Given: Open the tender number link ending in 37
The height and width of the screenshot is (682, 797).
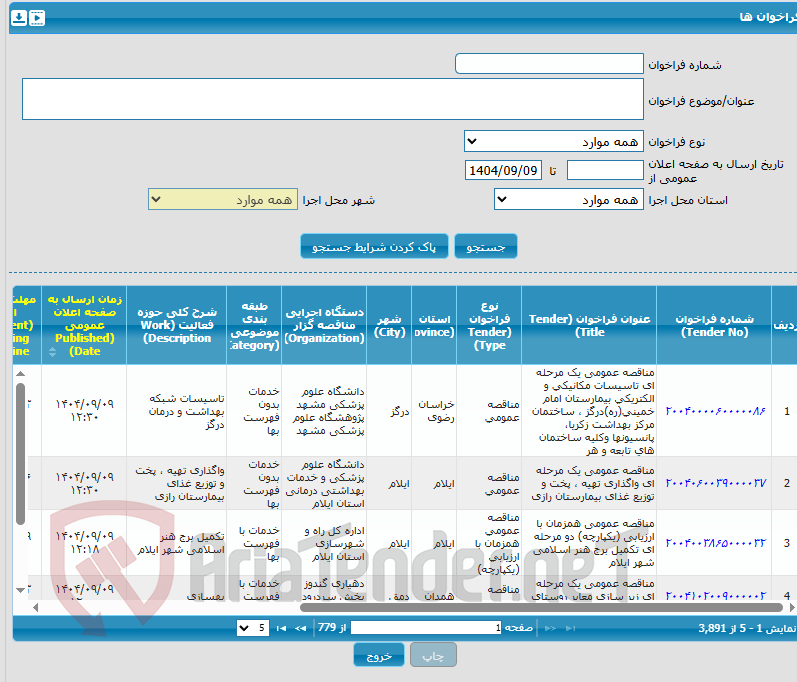Looking at the screenshot, I should pyautogui.click(x=716, y=483).
